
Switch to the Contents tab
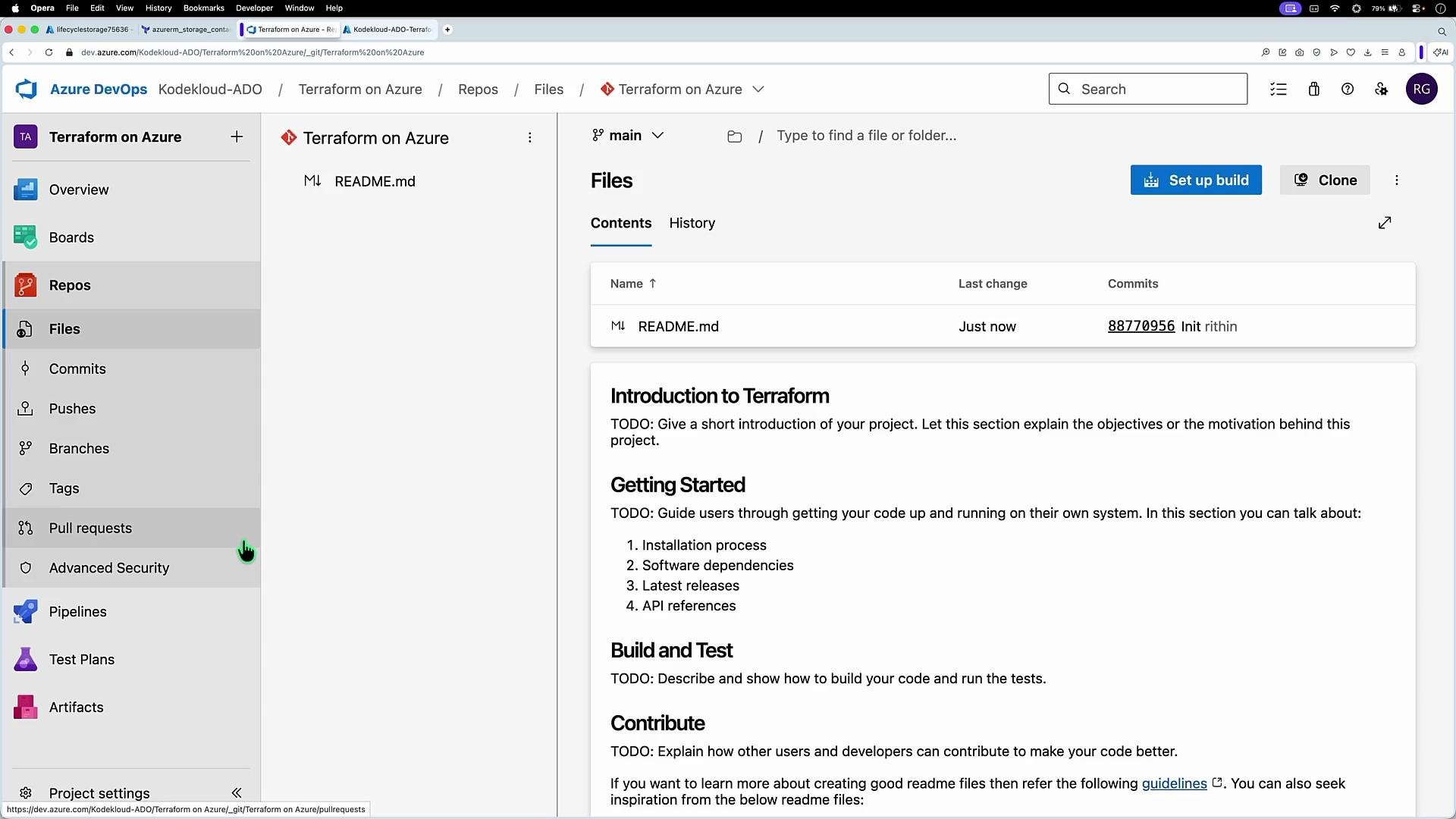621,223
